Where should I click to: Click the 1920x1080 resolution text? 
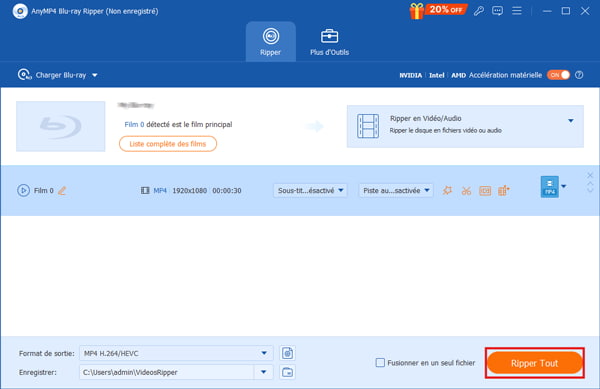pos(189,190)
